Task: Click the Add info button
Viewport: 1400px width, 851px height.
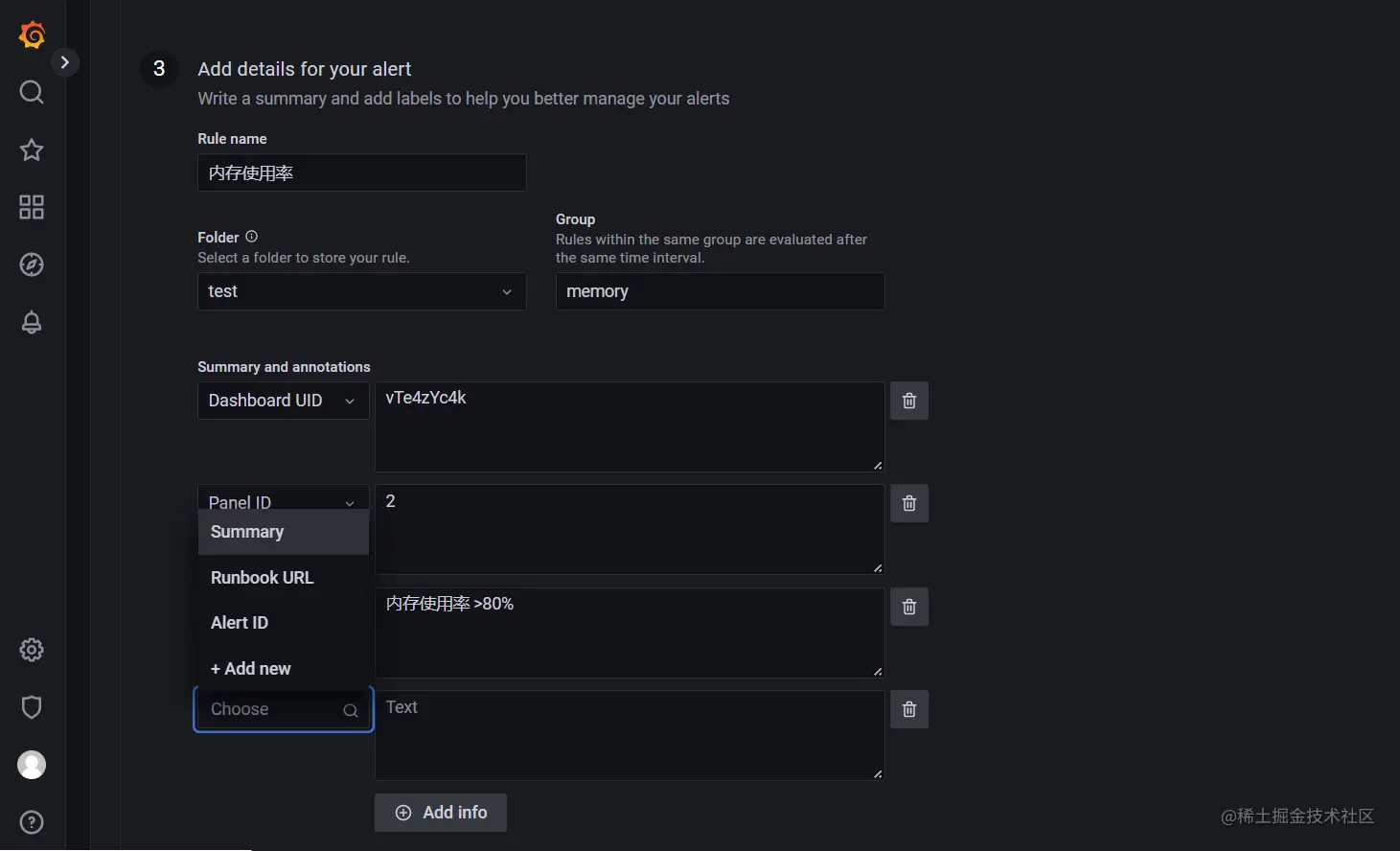Action: pyautogui.click(x=441, y=813)
